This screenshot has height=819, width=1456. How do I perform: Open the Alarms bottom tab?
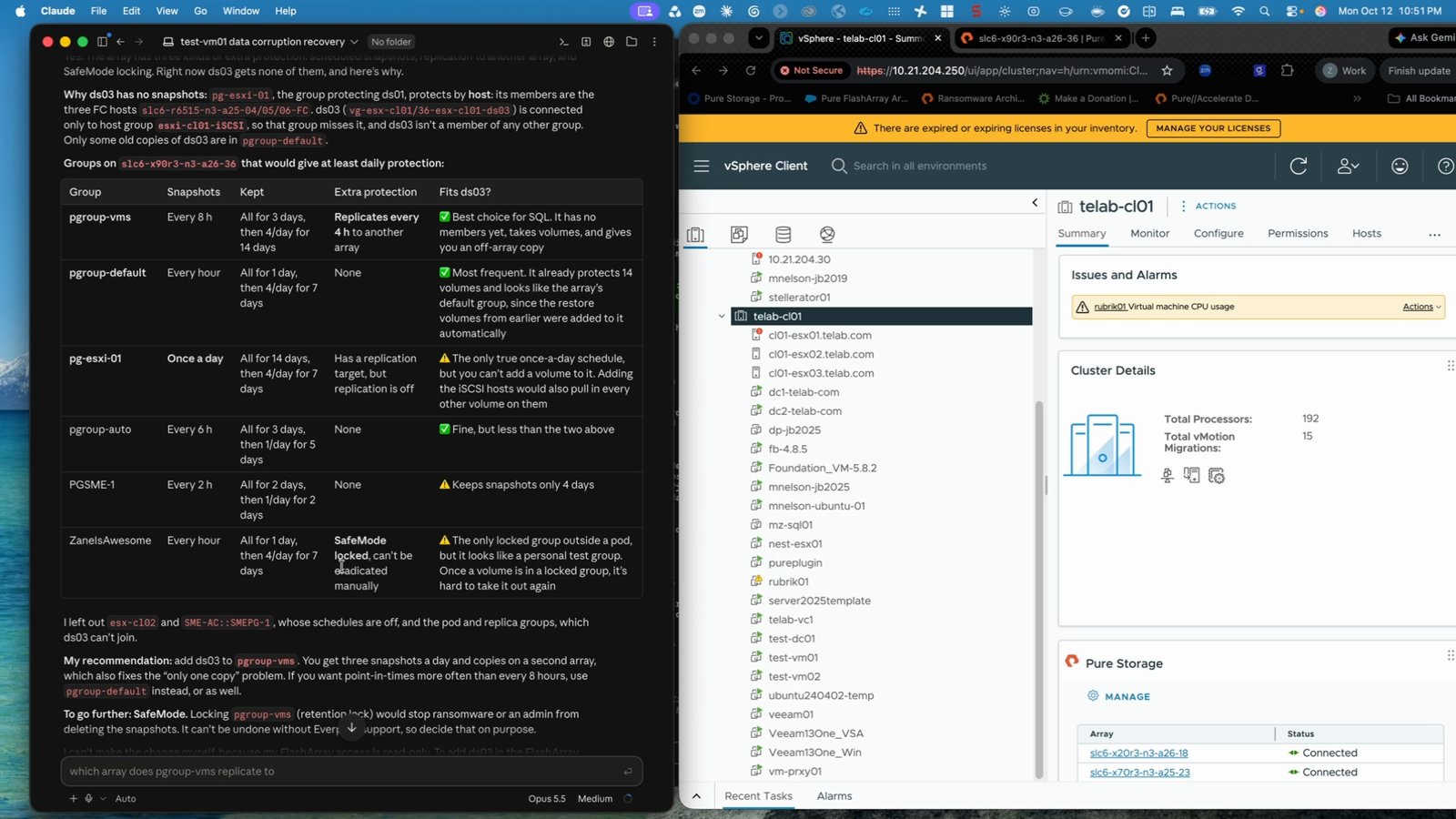point(834,796)
